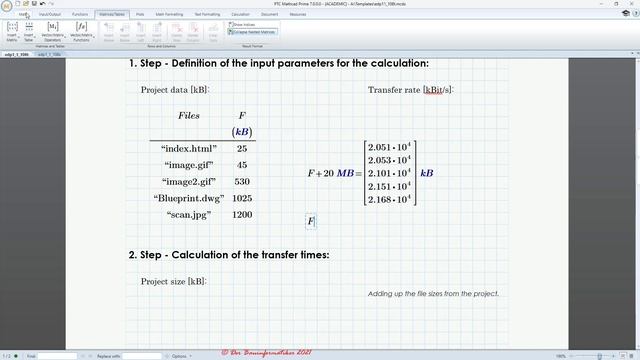This screenshot has width=640, height=360.
Task: Expand the find Options dropdown
Action: tap(182, 356)
